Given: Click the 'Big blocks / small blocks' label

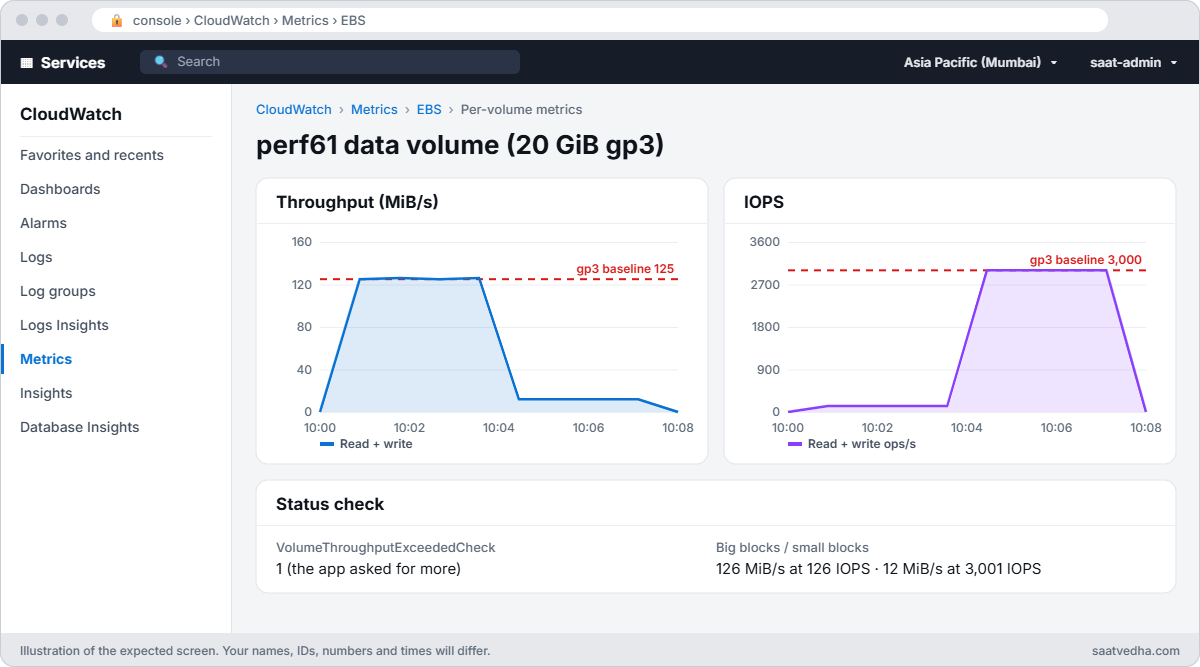Looking at the screenshot, I should [x=792, y=547].
